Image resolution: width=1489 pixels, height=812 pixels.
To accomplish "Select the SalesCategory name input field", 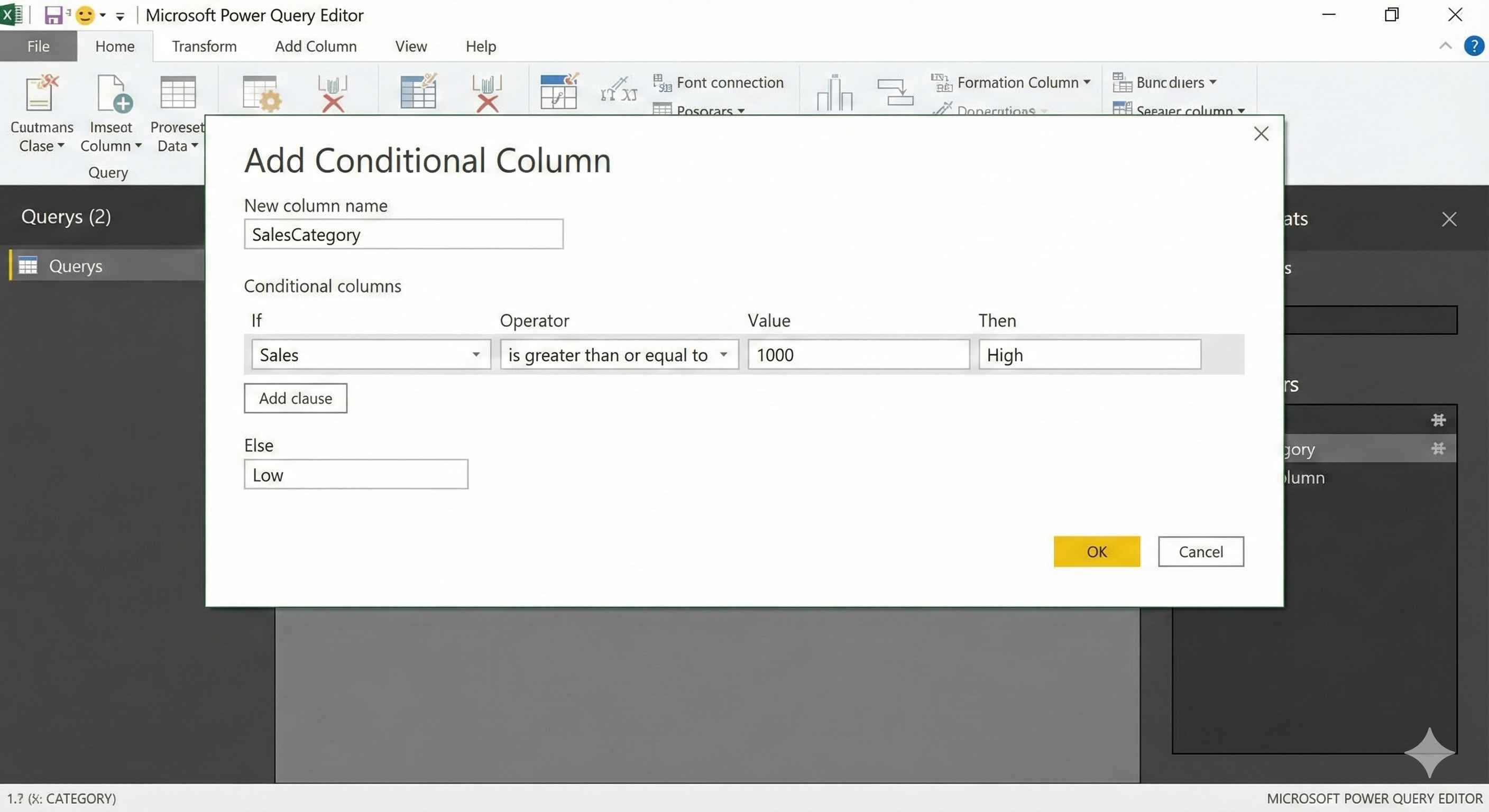I will [403, 234].
